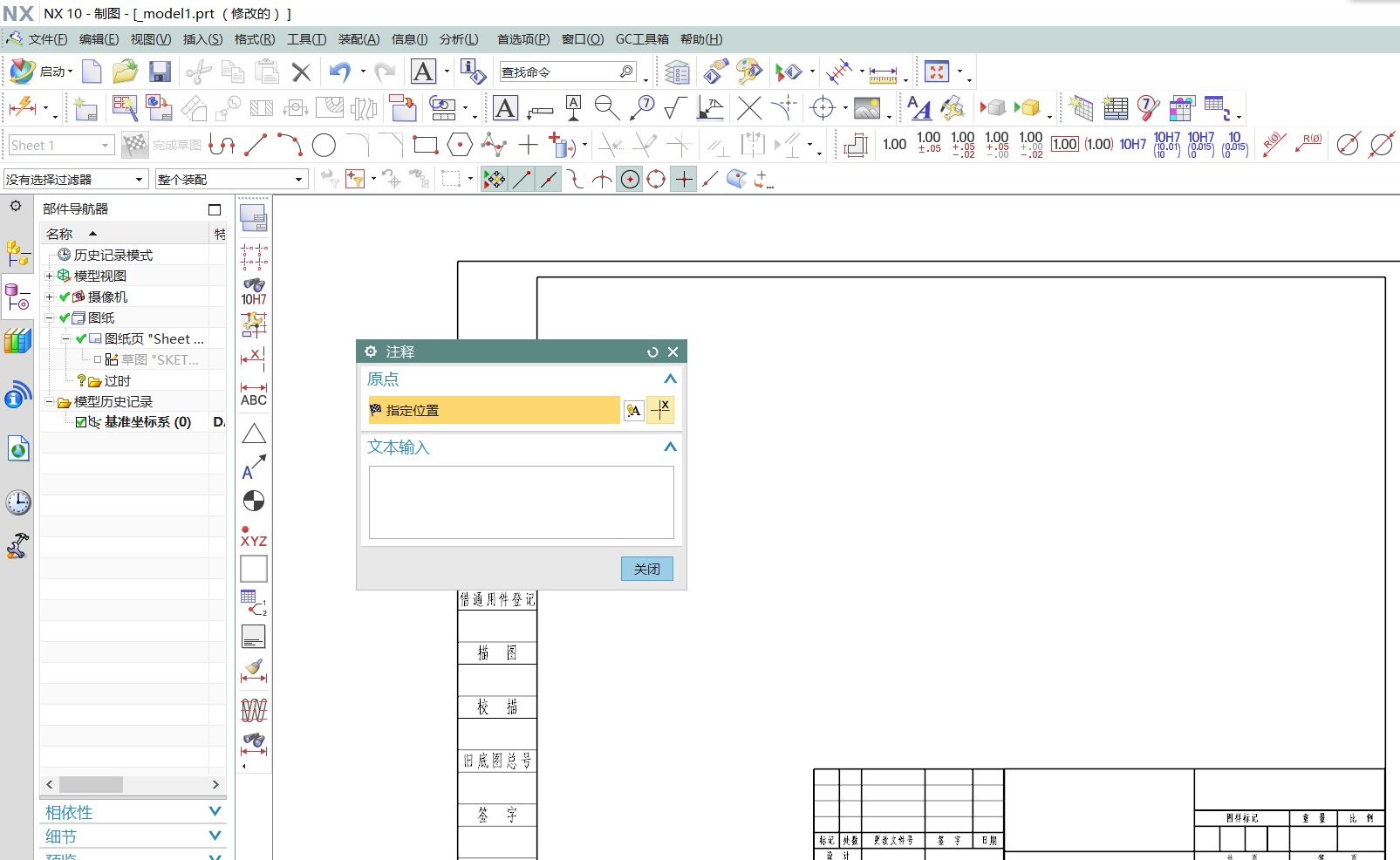Open the Insert menu
The width and height of the screenshot is (1400, 860).
202,39
